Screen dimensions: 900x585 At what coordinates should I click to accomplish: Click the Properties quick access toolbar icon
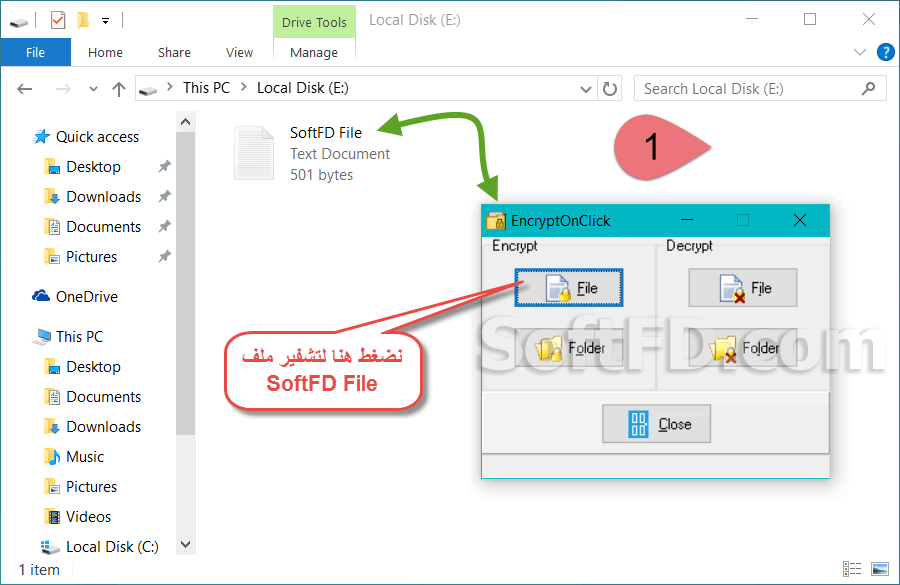pyautogui.click(x=58, y=21)
